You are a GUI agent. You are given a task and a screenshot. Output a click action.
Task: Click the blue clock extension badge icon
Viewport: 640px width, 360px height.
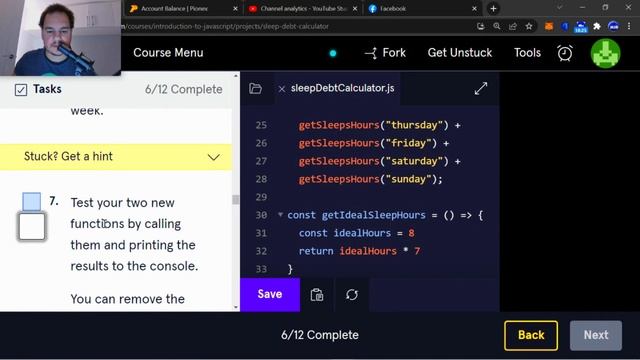581,27
